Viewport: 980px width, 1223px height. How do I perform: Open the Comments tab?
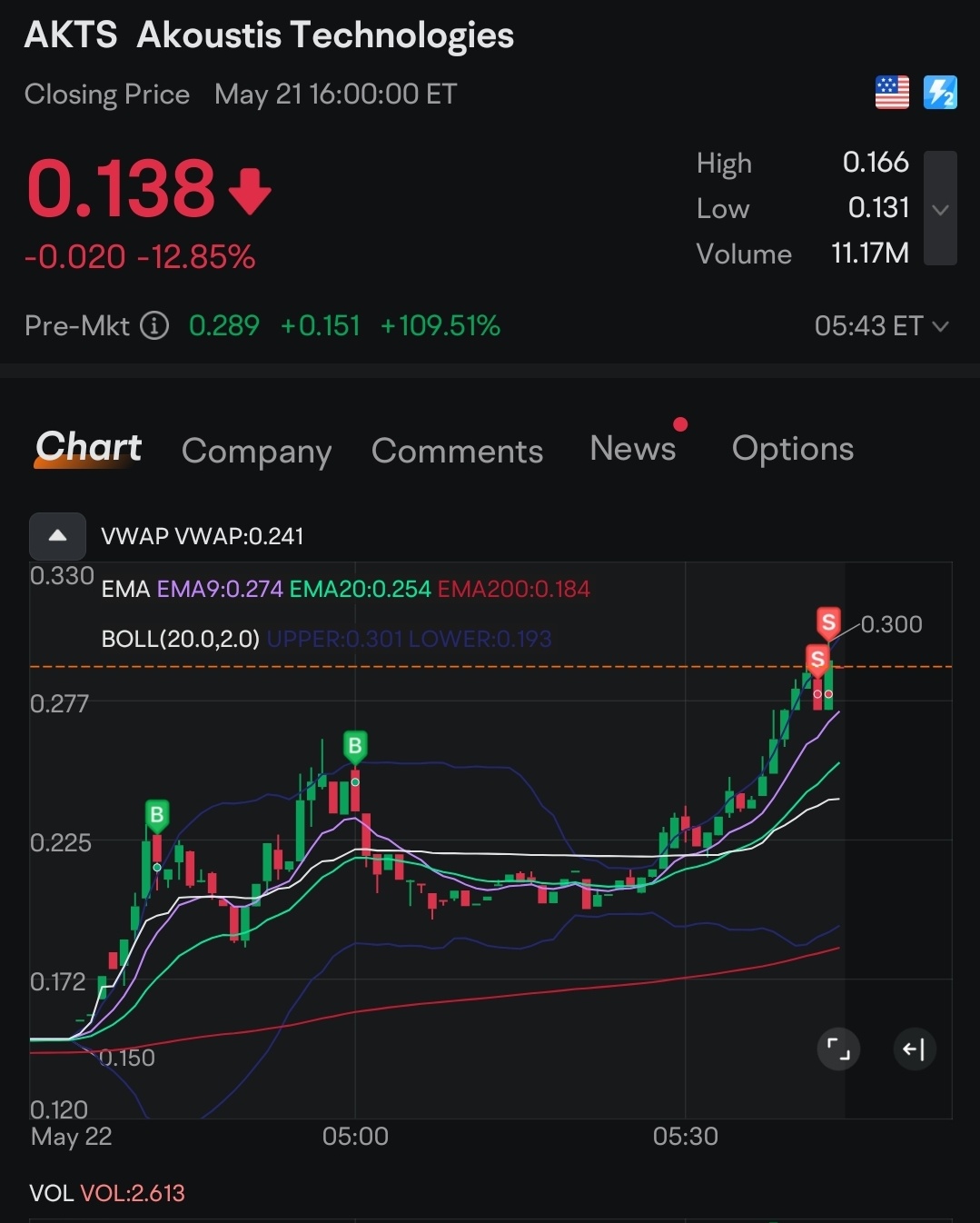pos(457,451)
